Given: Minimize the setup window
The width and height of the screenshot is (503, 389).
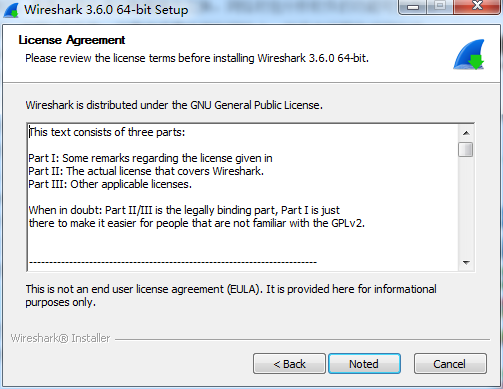Looking at the screenshot, I should pos(413,7).
